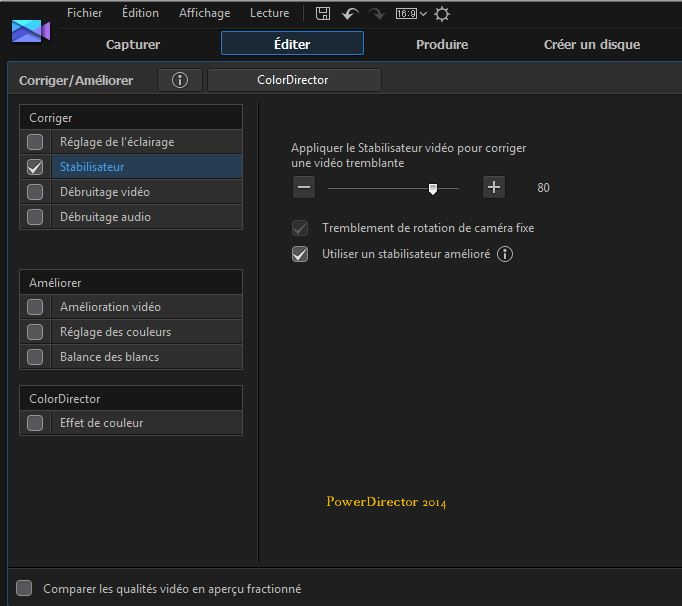This screenshot has width=682, height=606.
Task: Click the undo arrow icon
Action: click(x=350, y=14)
